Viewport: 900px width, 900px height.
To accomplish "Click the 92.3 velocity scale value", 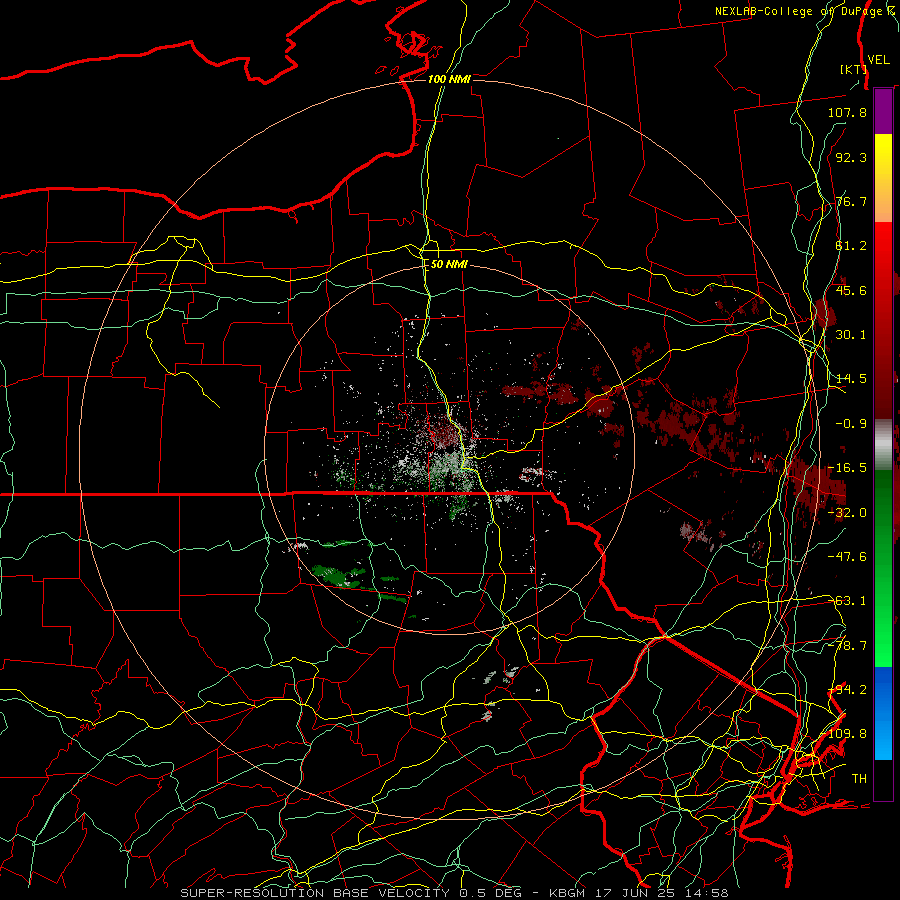I will point(851,157).
